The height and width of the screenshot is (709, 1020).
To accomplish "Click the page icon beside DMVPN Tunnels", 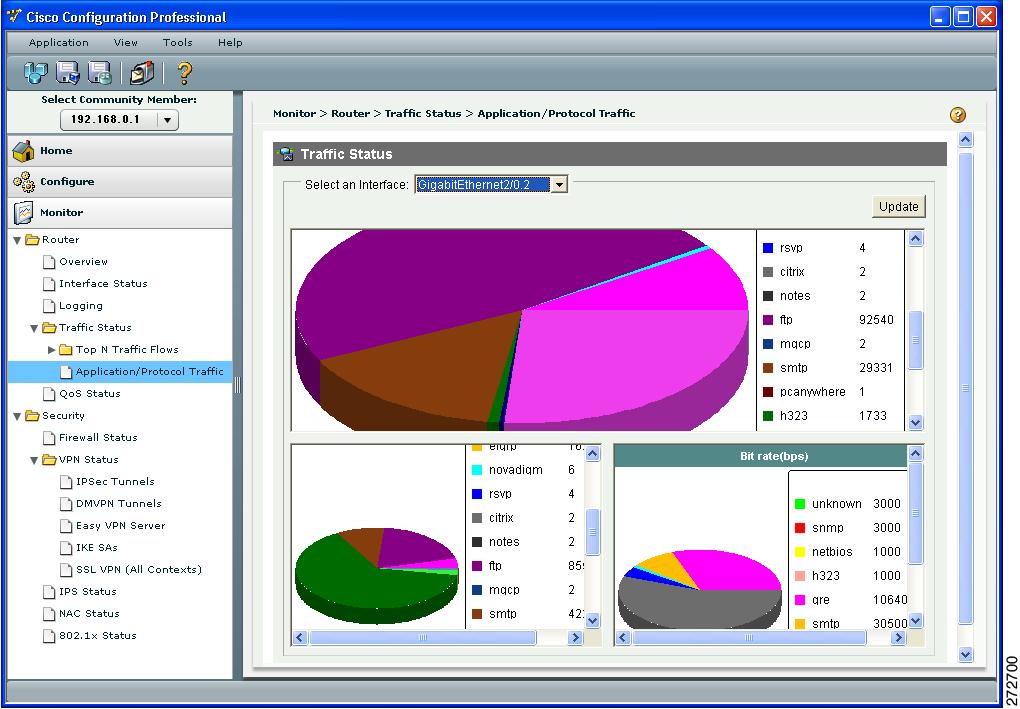I will (x=66, y=503).
